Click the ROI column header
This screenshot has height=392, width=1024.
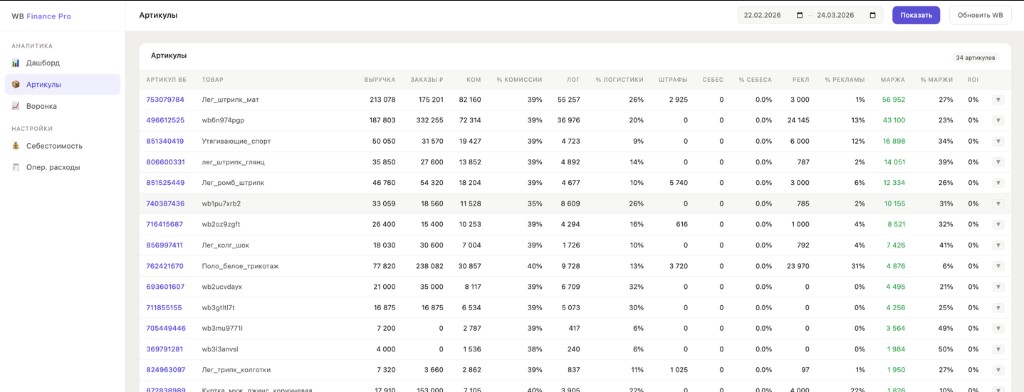coord(973,80)
